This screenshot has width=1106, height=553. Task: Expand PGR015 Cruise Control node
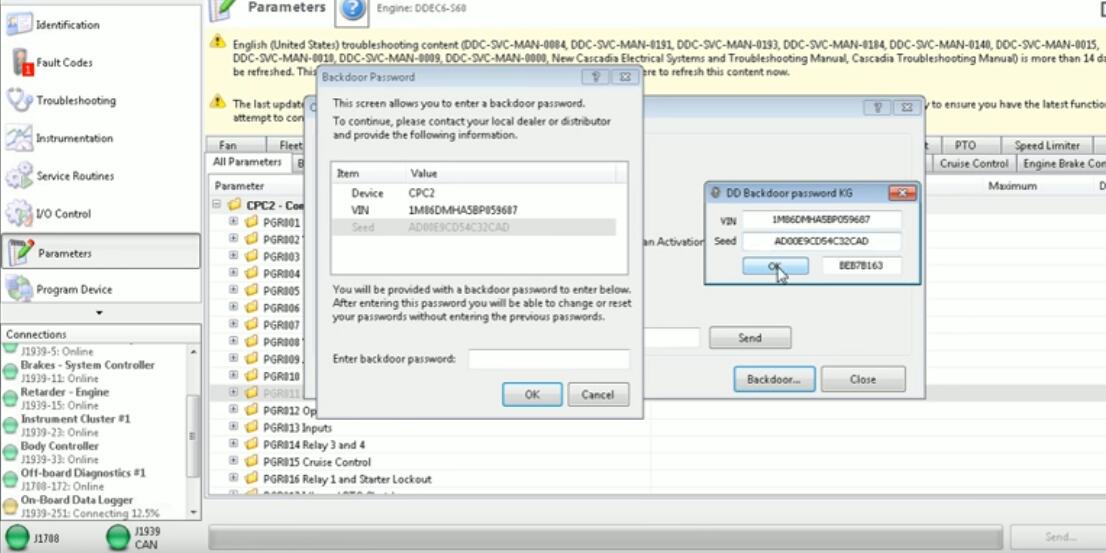click(x=233, y=461)
